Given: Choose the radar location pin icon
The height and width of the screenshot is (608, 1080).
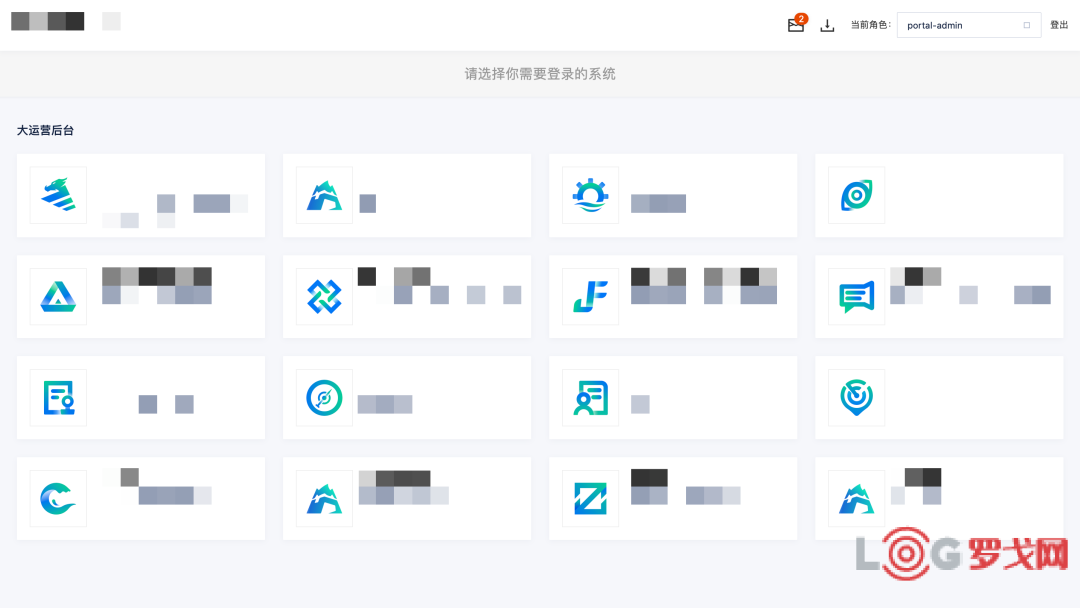Looking at the screenshot, I should [x=856, y=397].
